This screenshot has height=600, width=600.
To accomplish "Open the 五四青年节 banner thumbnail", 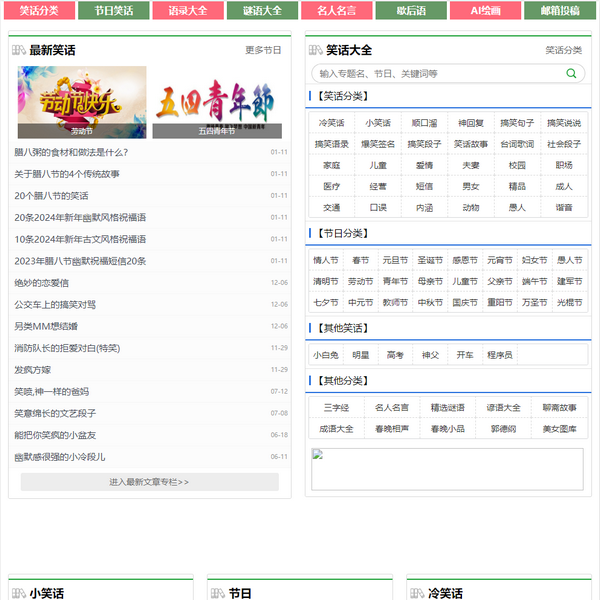I will point(217,102).
